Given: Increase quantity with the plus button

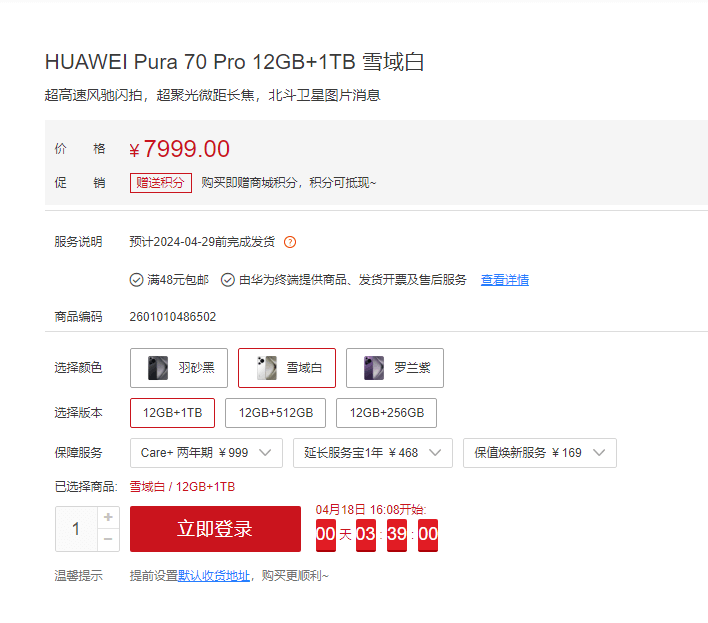Looking at the screenshot, I should pyautogui.click(x=108, y=517).
